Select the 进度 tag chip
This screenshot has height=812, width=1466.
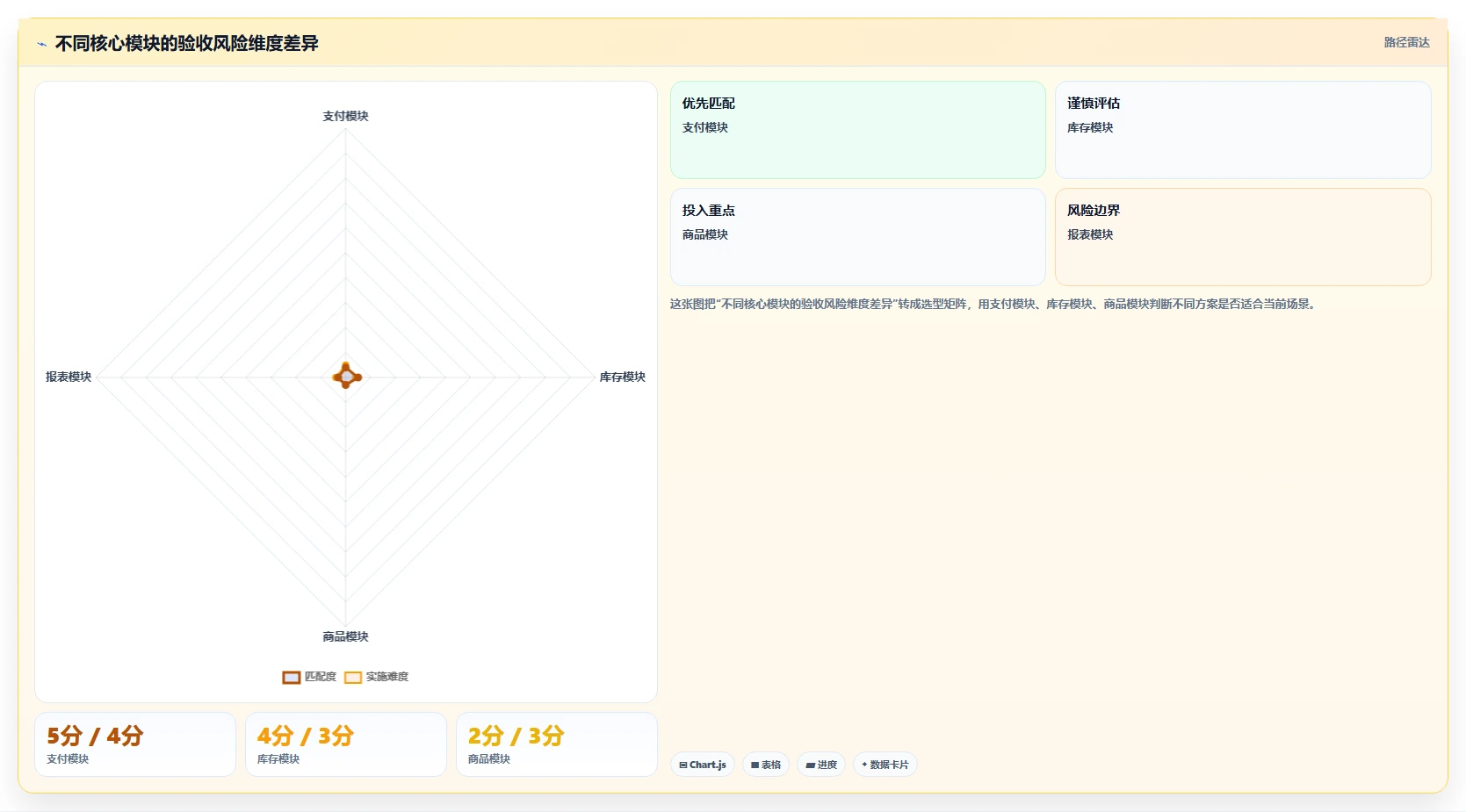pyautogui.click(x=821, y=765)
